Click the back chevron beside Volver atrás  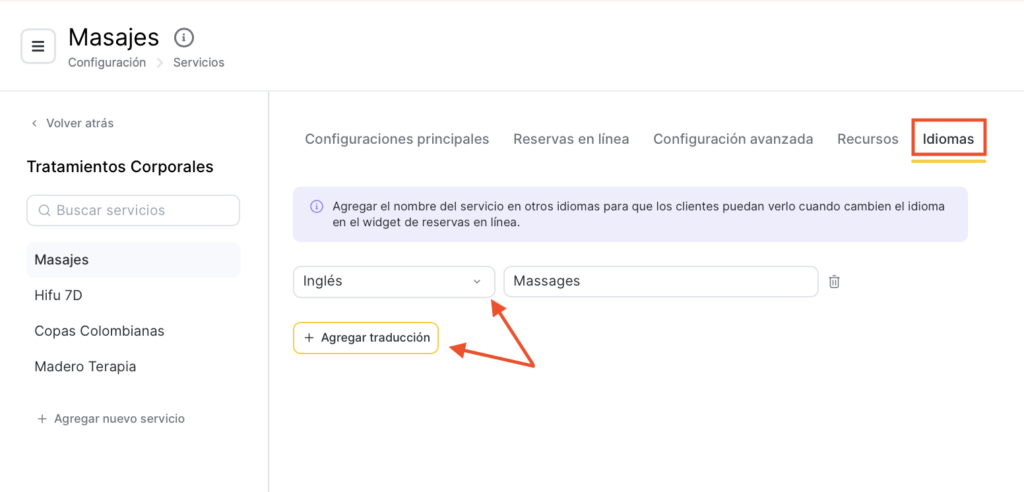[x=35, y=124]
